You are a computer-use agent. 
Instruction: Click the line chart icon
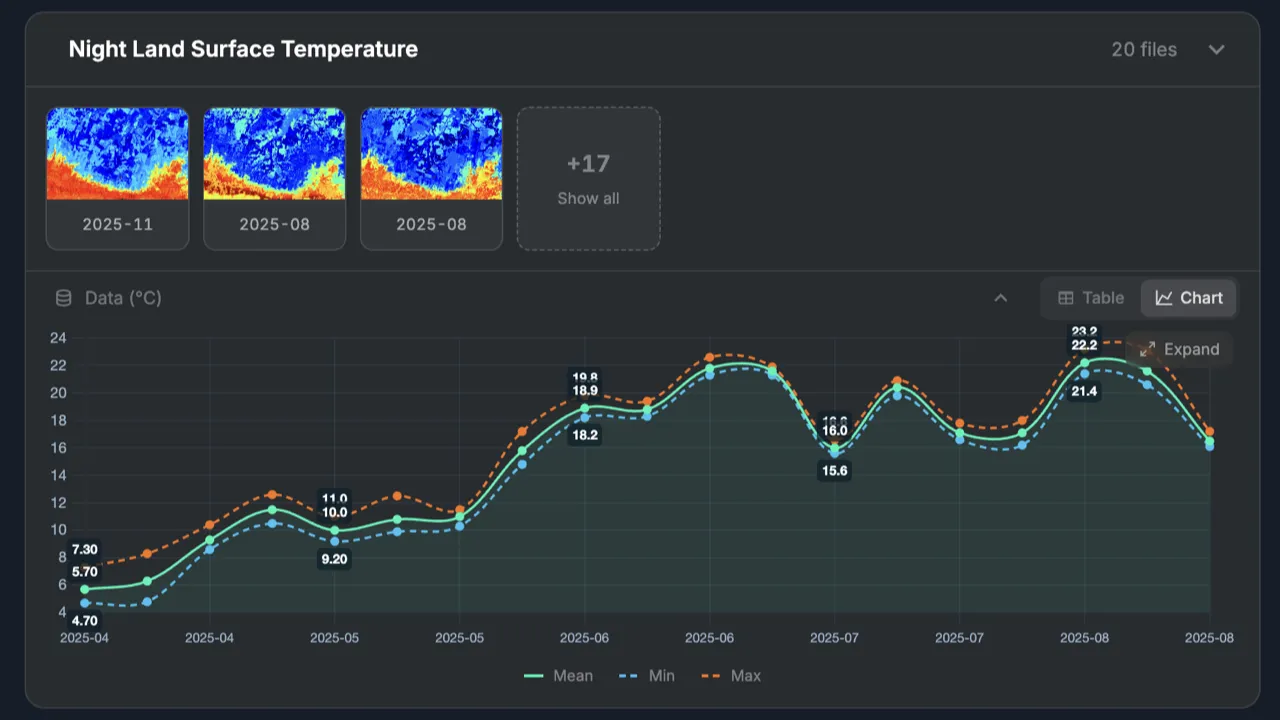1164,298
